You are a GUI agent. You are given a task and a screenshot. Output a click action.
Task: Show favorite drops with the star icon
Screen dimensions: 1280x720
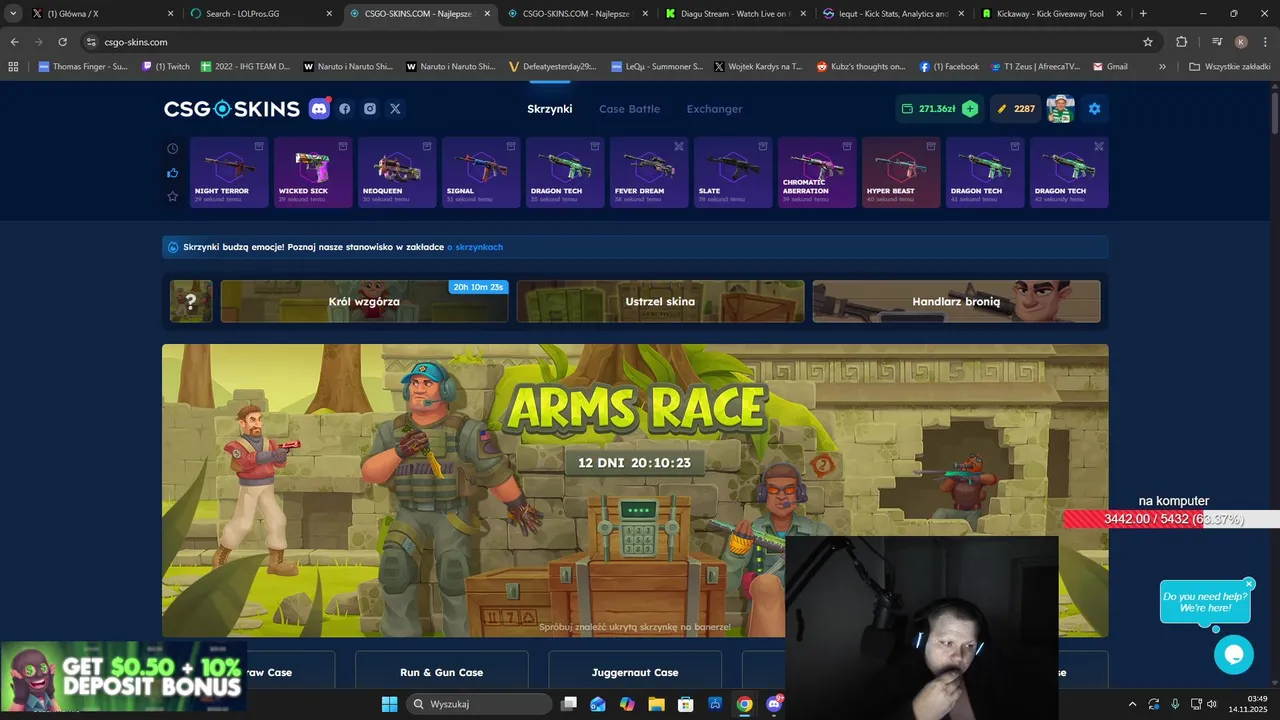(172, 197)
